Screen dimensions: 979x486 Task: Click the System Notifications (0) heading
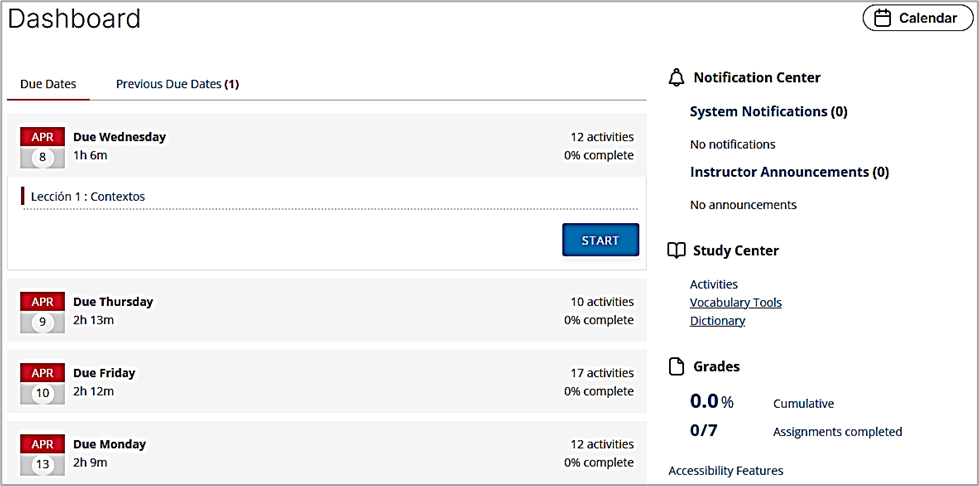(x=769, y=112)
